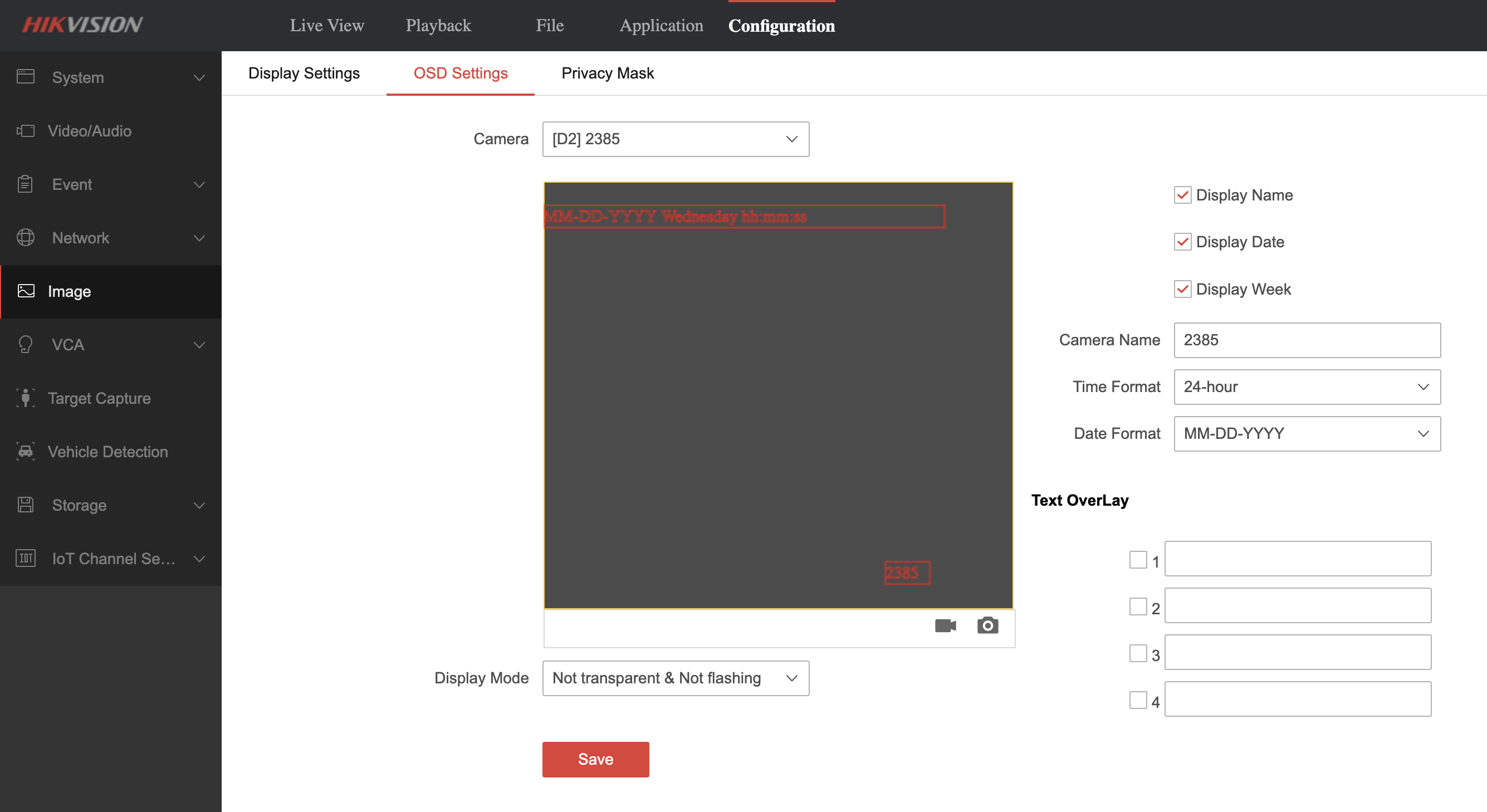This screenshot has height=812, width=1487.
Task: Click the Camera Name input field
Action: [x=1307, y=340]
